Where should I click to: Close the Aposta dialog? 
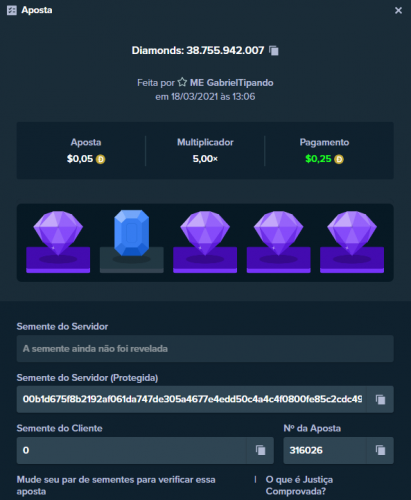[398, 11]
